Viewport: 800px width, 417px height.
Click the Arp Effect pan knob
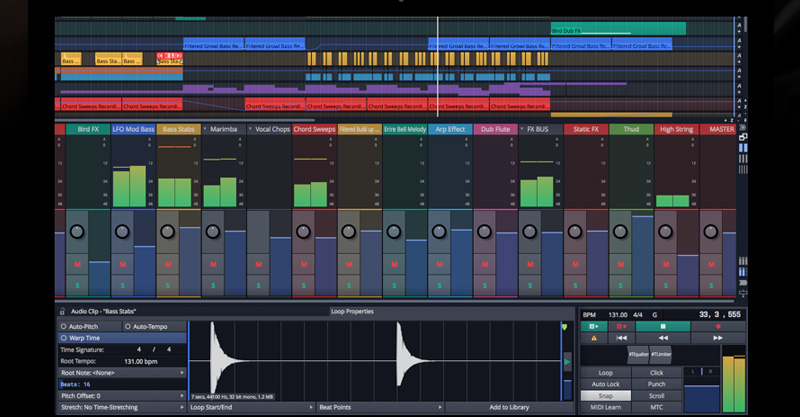coord(439,232)
